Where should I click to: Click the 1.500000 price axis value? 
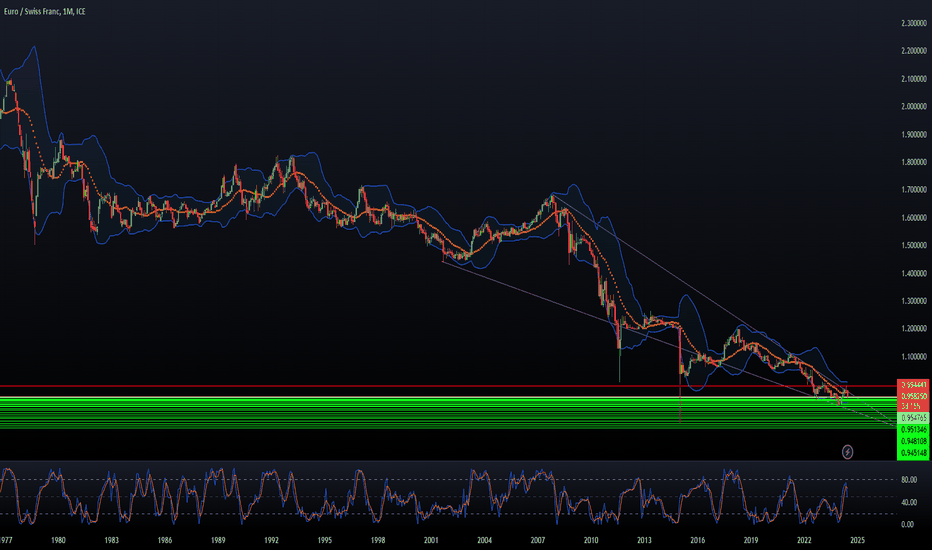tap(914, 246)
